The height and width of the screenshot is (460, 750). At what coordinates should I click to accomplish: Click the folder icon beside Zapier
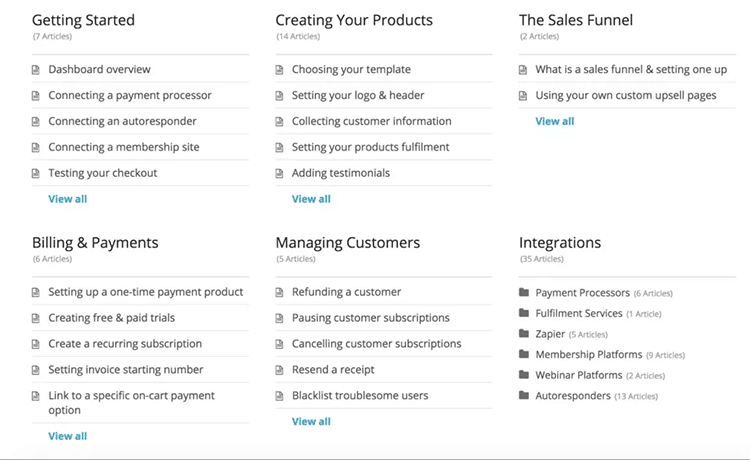pos(524,335)
